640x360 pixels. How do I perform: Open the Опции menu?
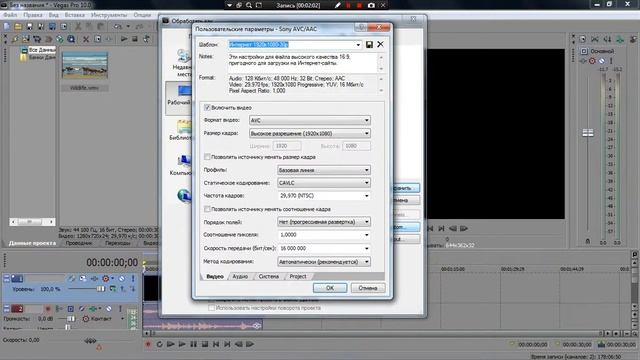point(142,15)
